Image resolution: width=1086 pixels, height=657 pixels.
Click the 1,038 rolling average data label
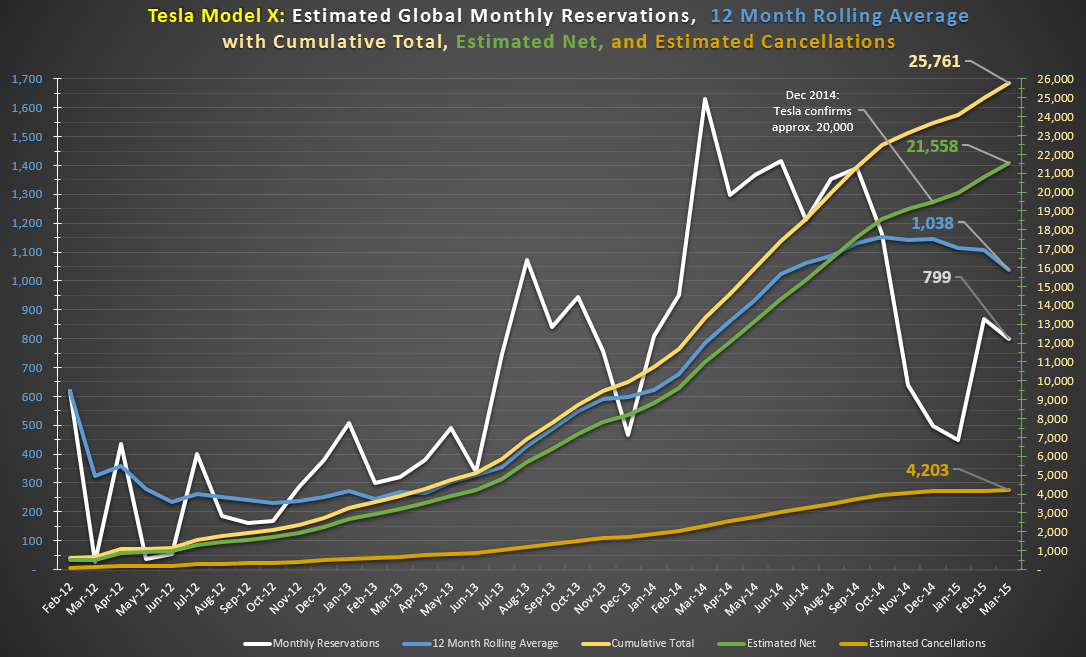932,224
